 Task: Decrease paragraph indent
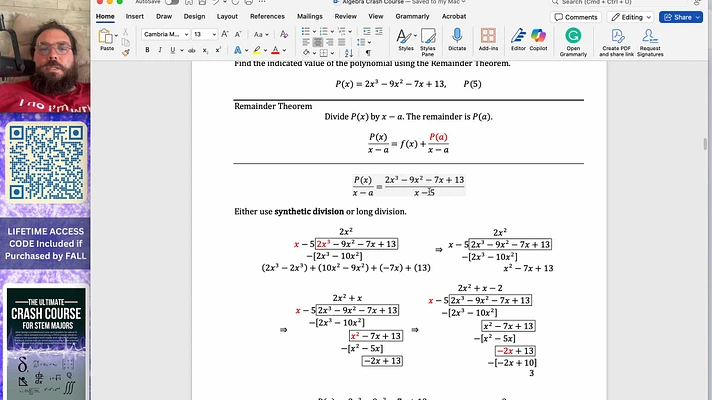pyautogui.click(x=366, y=31)
